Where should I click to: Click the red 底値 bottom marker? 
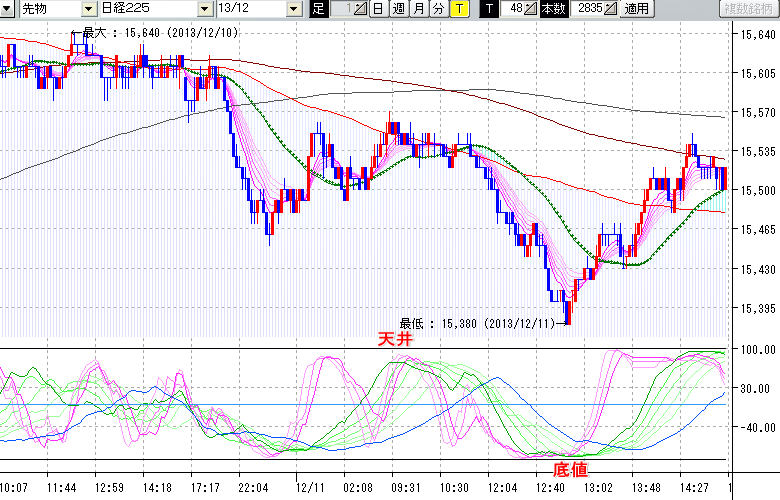click(569, 468)
